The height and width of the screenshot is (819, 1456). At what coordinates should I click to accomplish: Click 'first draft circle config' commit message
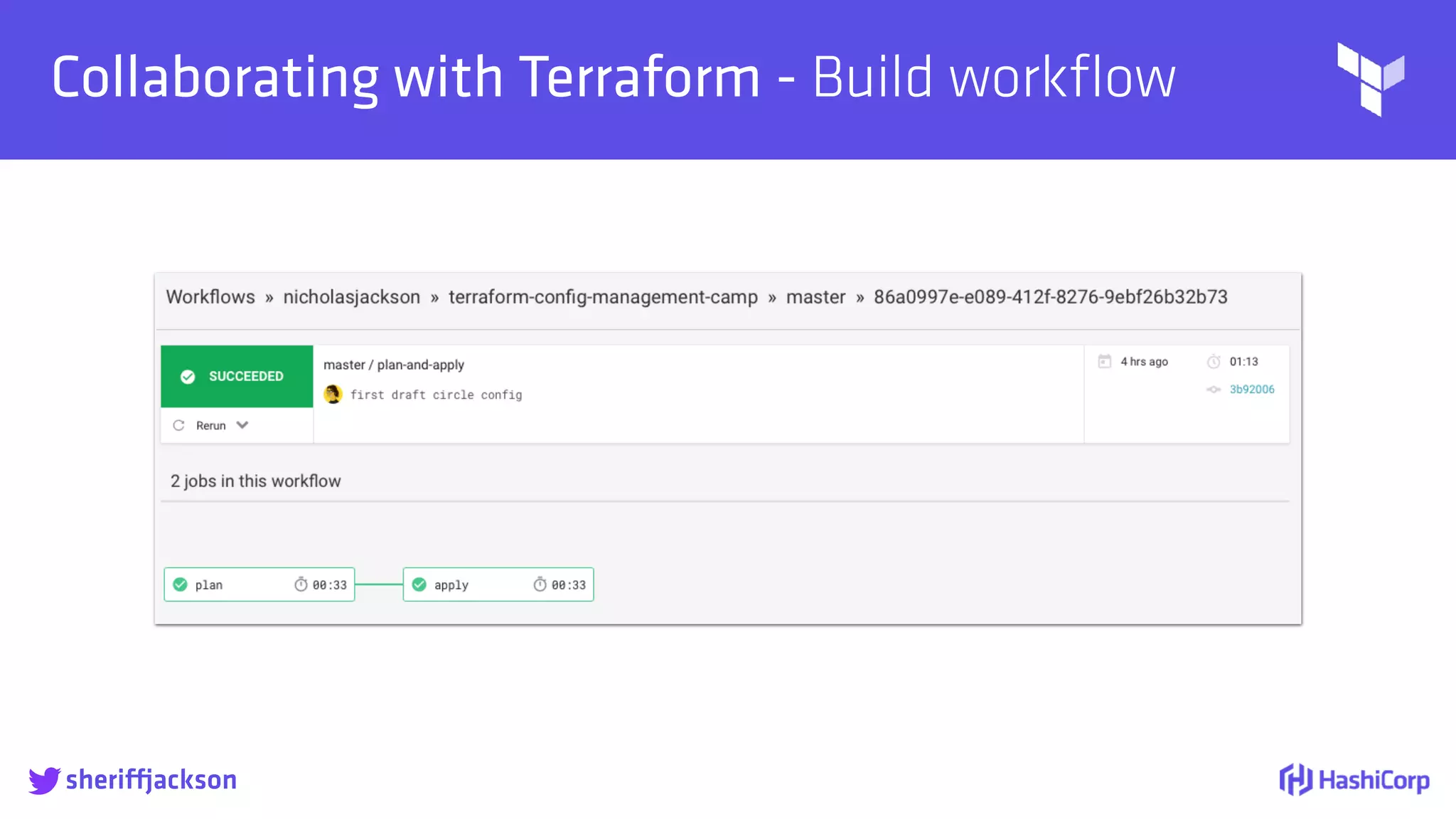[x=436, y=395]
